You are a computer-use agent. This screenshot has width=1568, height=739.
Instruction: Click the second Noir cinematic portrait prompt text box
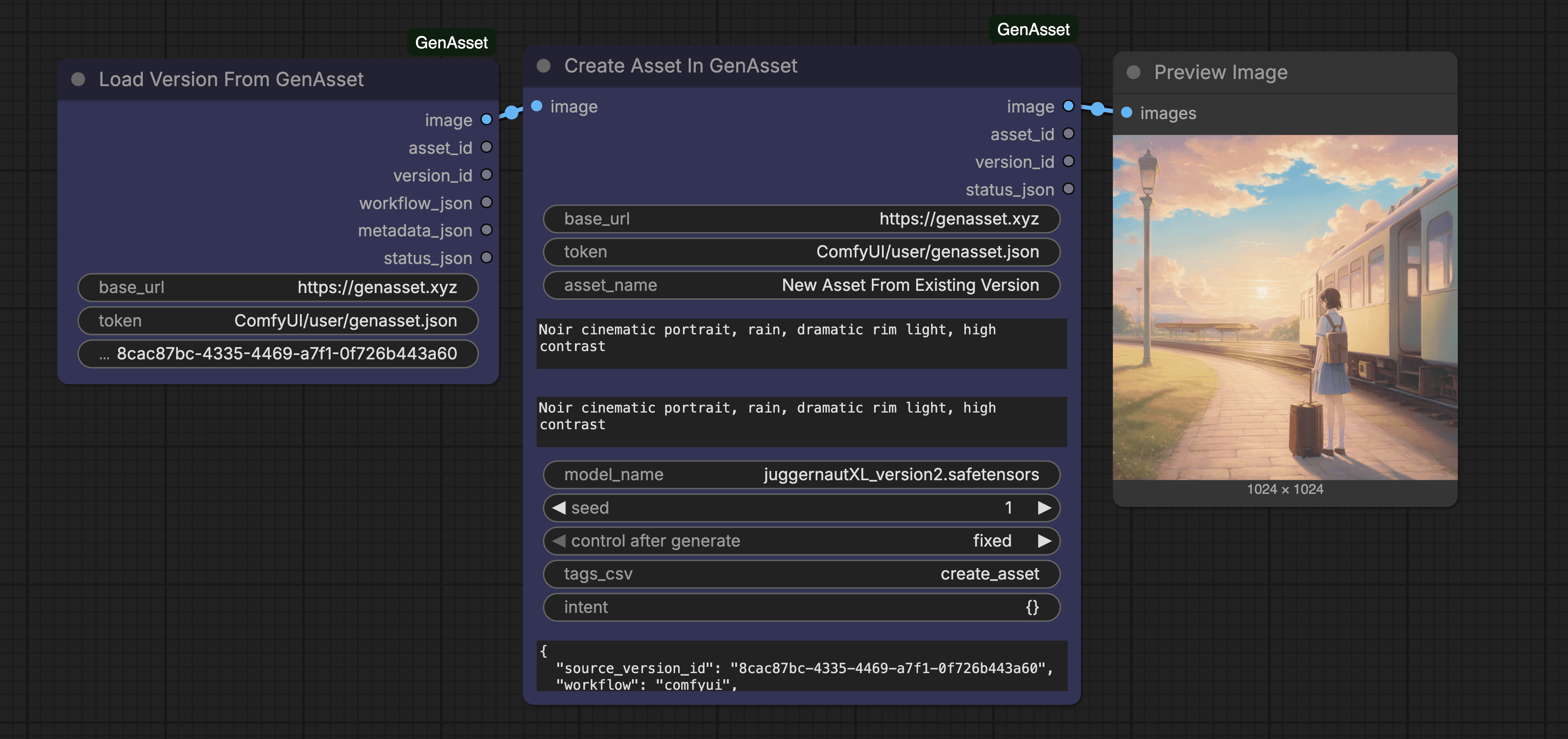(x=801, y=422)
